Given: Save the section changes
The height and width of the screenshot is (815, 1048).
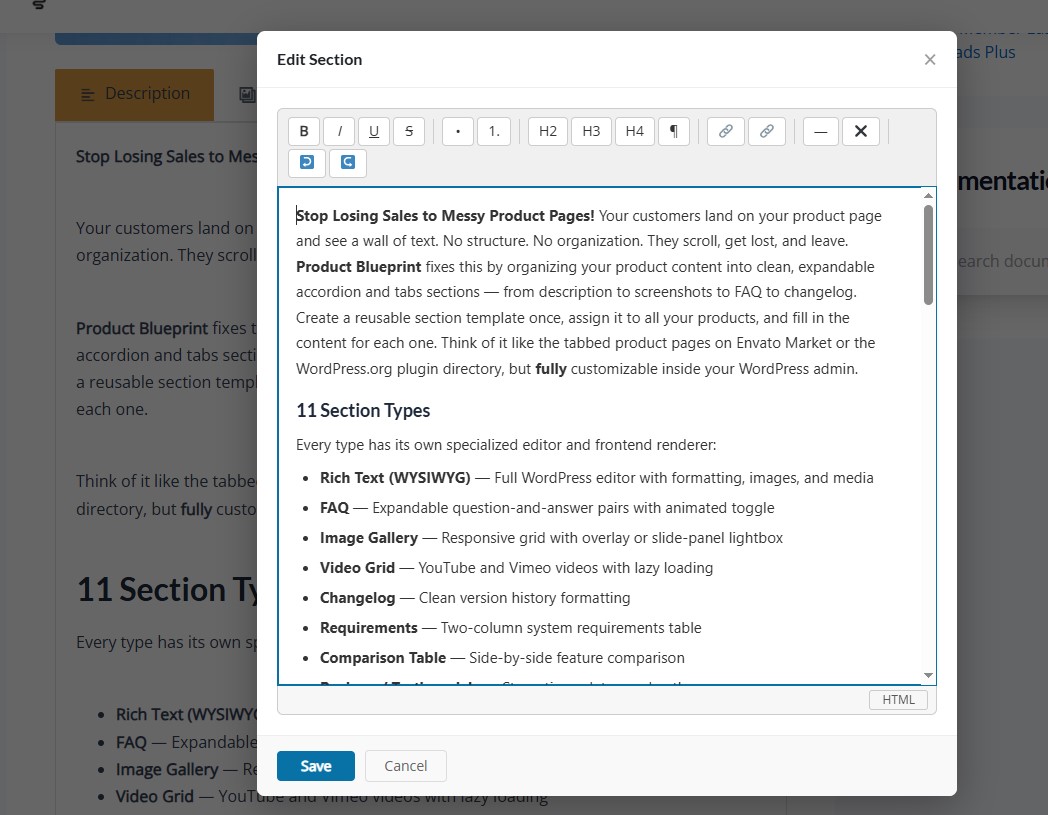Looking at the screenshot, I should pos(315,765).
